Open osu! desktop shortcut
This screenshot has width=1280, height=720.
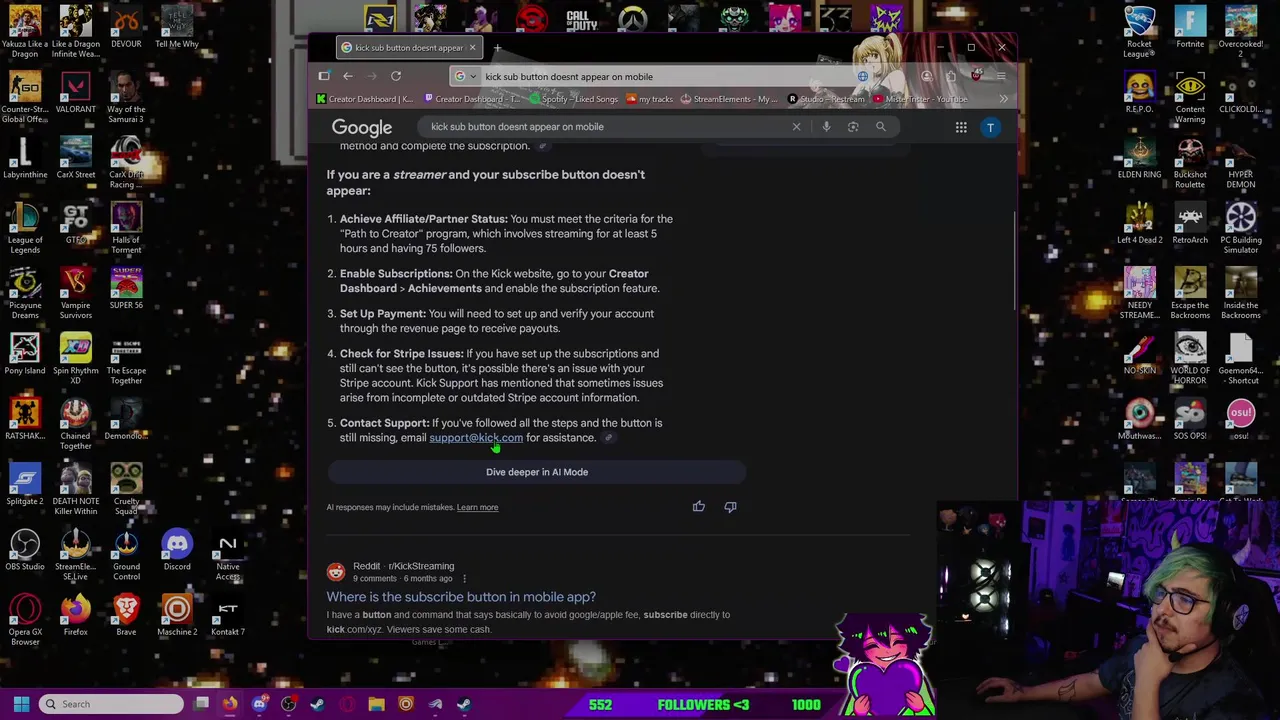pyautogui.click(x=1241, y=419)
